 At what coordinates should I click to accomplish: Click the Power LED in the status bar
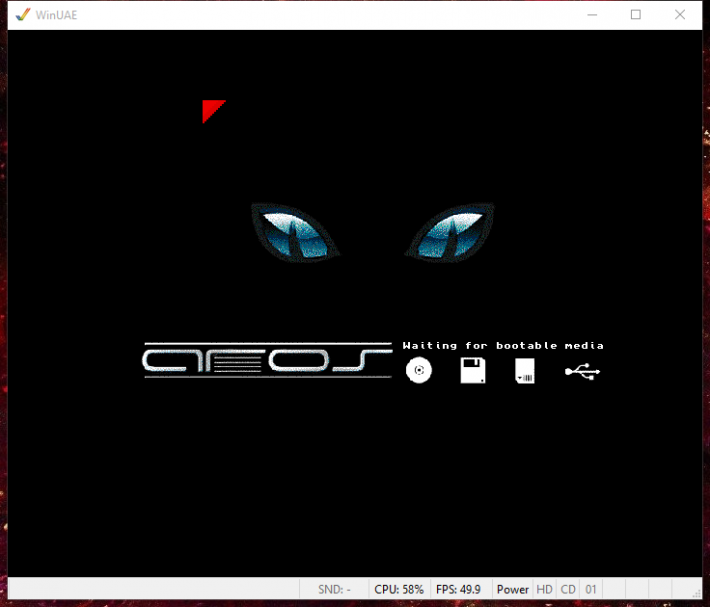click(513, 589)
